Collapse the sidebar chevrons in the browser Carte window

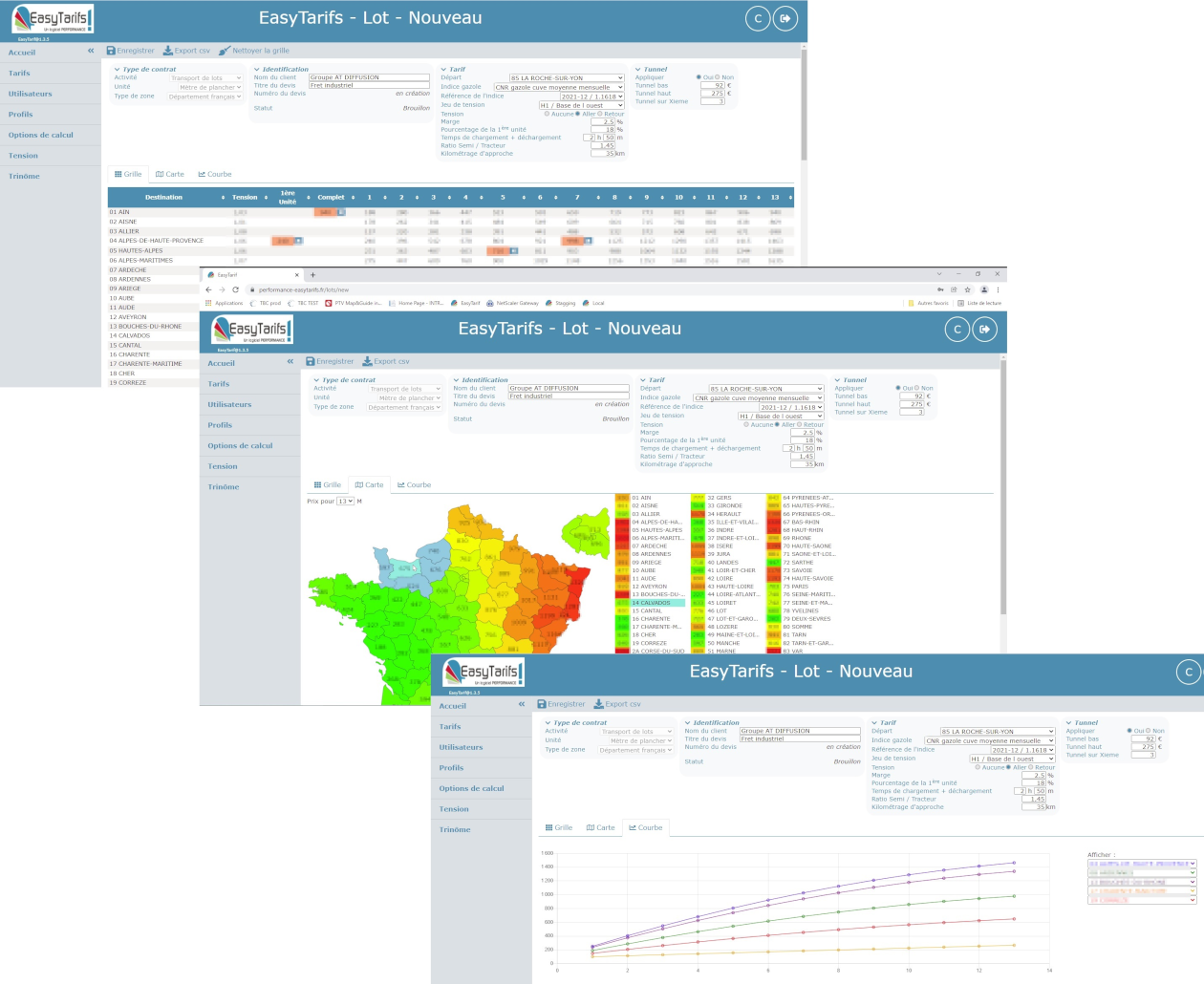click(x=290, y=361)
